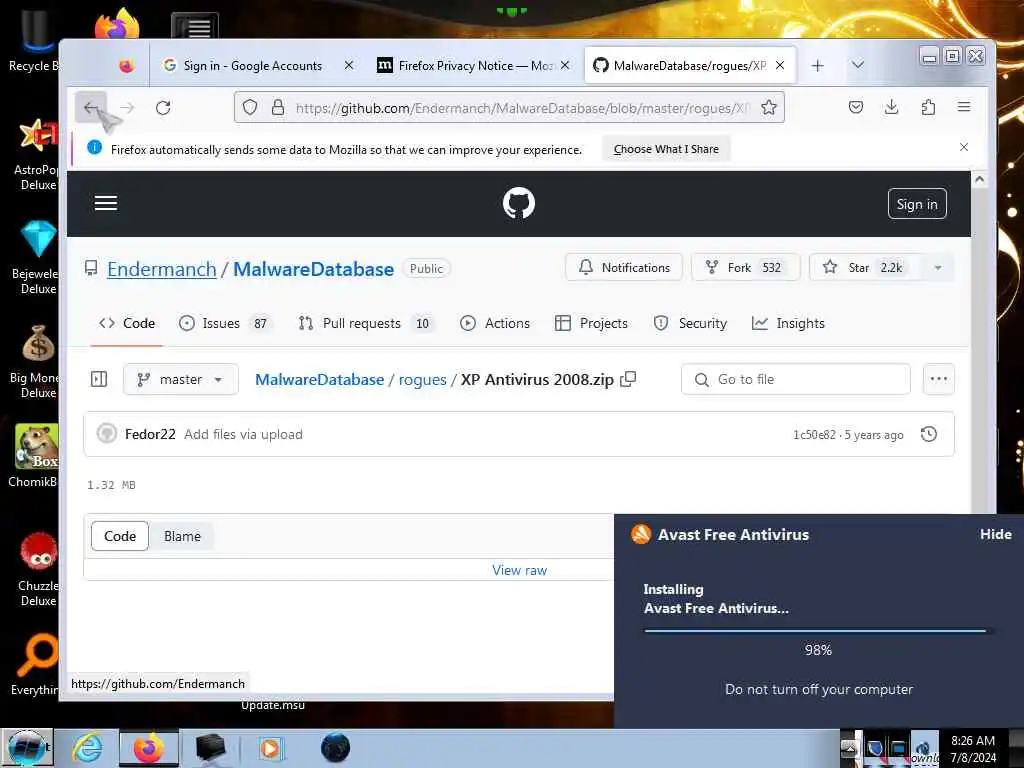The width and height of the screenshot is (1024, 768).
Task: Expand the file tree side panel
Action: (99, 379)
